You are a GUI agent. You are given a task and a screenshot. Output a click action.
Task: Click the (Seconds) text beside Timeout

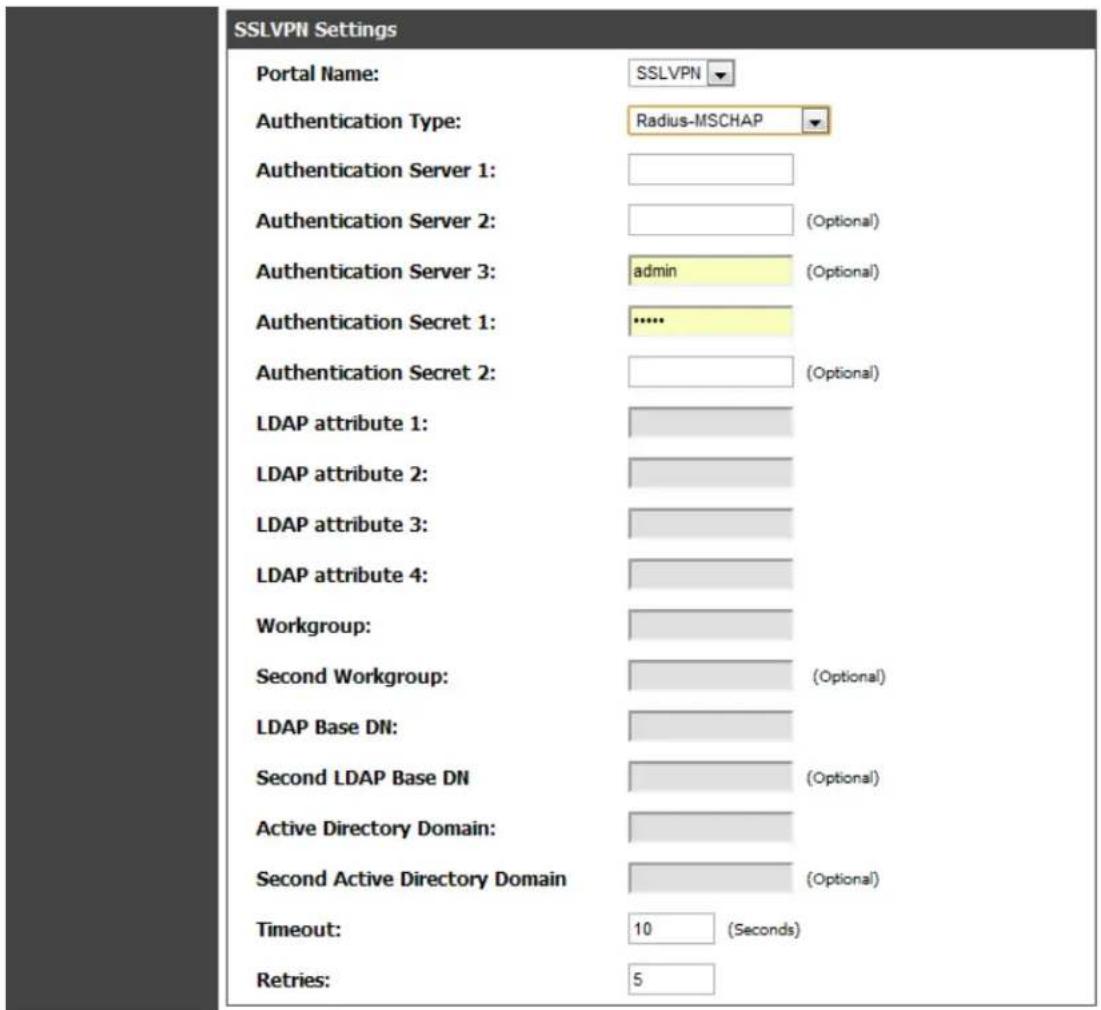point(763,929)
